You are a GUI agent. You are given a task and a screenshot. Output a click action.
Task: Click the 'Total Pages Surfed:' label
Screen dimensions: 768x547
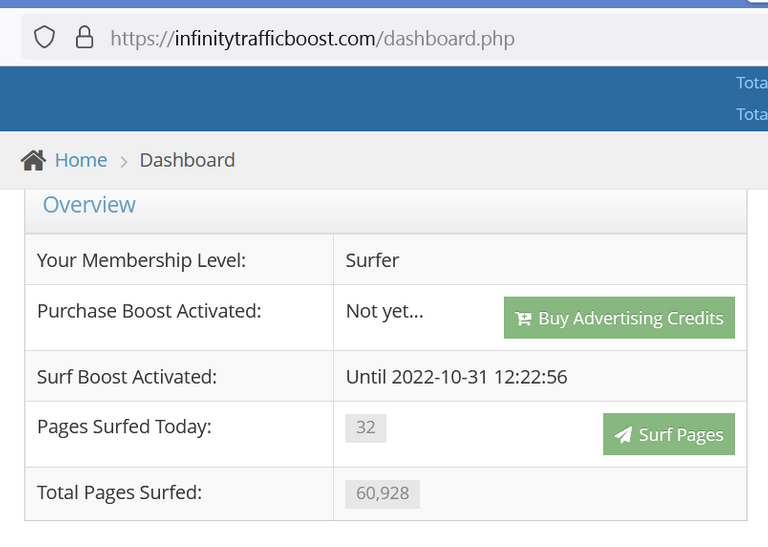pos(120,493)
